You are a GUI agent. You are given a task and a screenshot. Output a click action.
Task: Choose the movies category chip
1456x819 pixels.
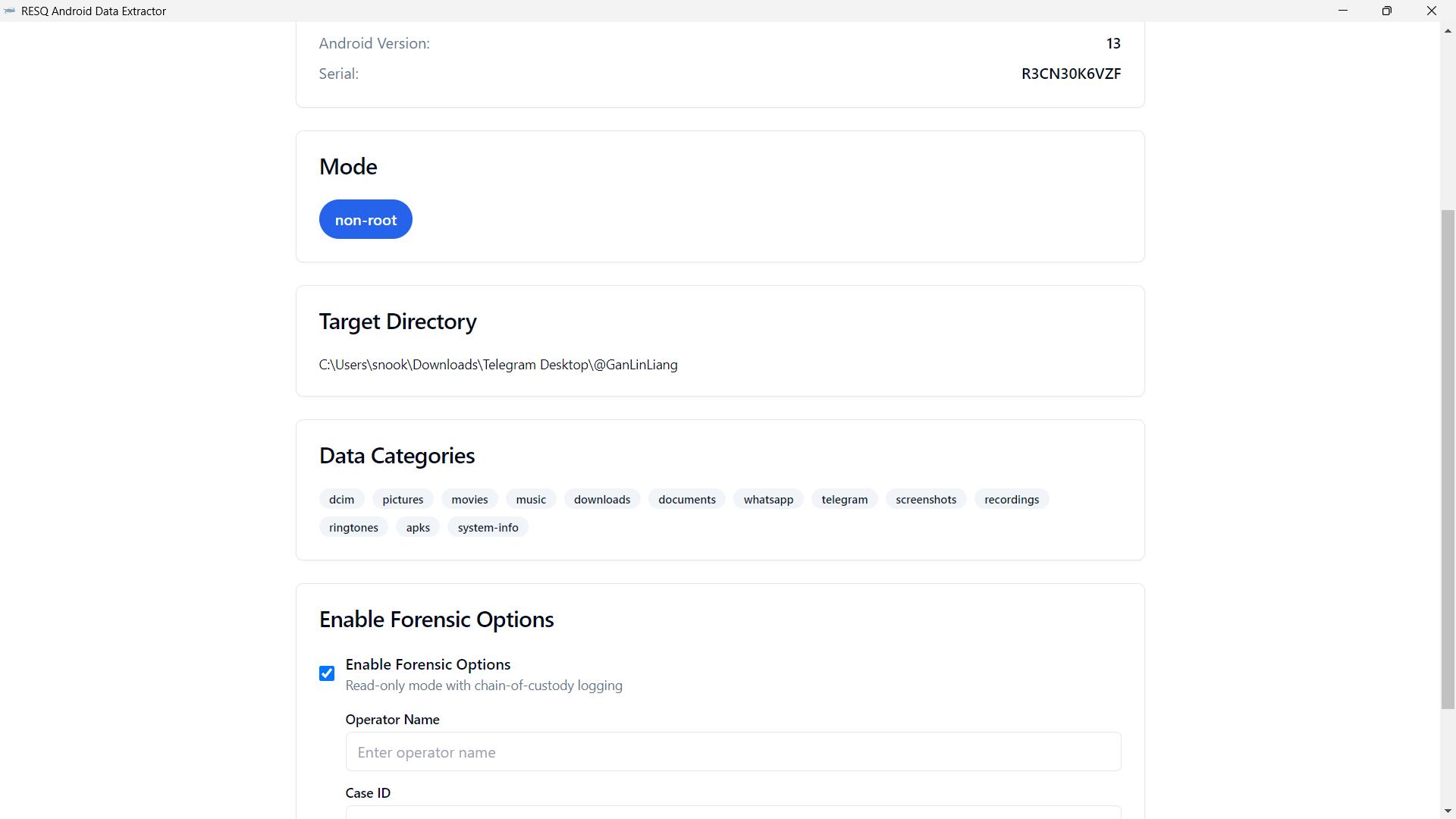469,500
